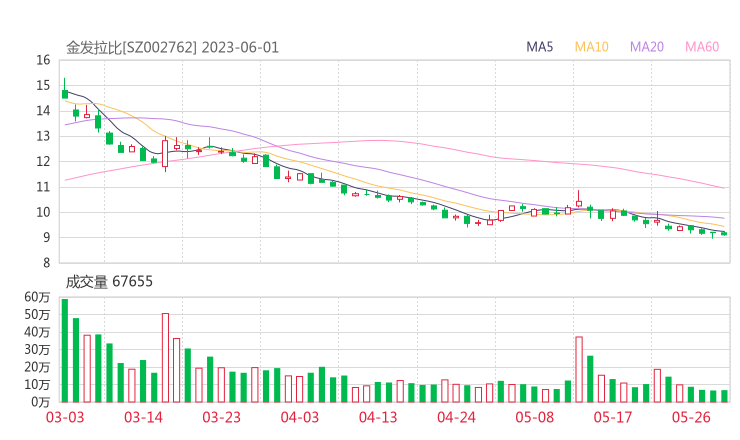Screen dimensions: 740x440
Task: Click the price axis value 16
Action: (43, 60)
